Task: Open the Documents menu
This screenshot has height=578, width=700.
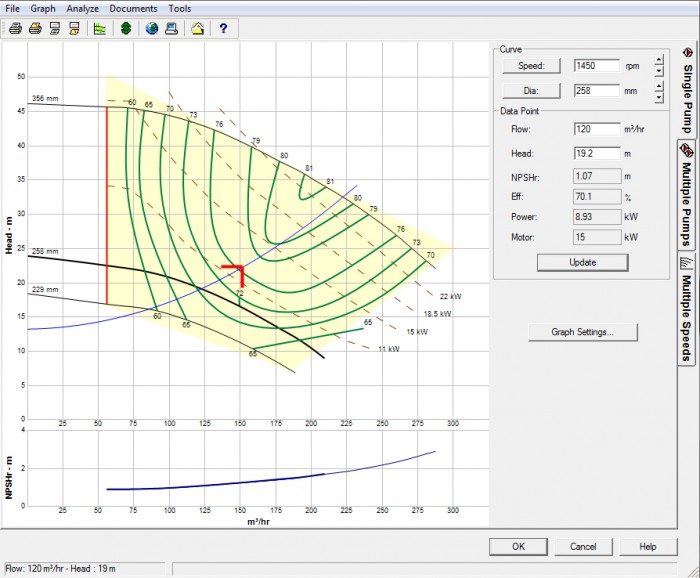Action: click(x=133, y=8)
